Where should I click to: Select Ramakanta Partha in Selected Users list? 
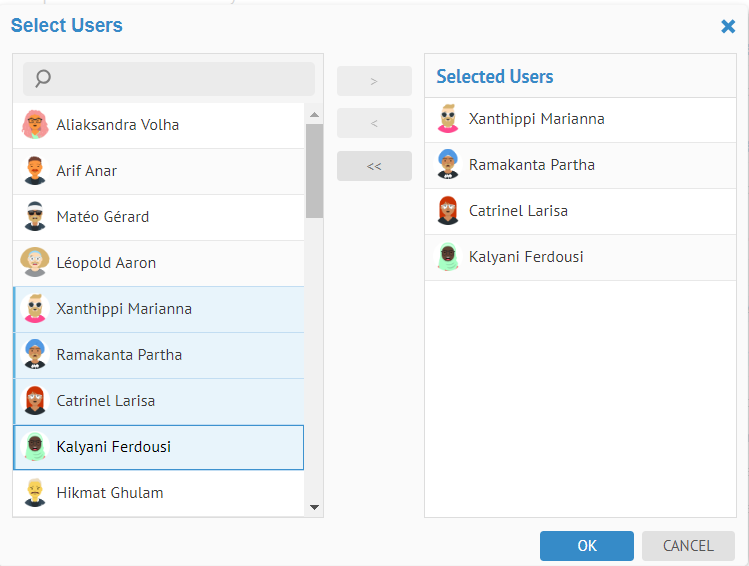(x=531, y=165)
